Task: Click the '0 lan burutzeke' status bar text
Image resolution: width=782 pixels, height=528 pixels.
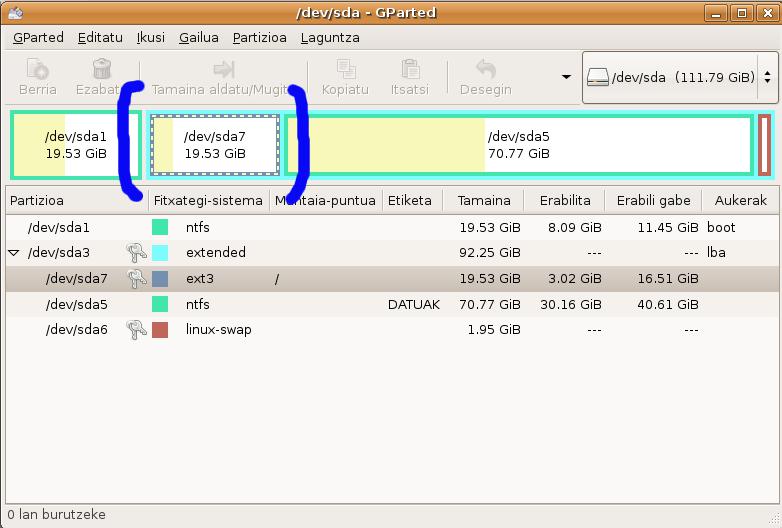Action: [x=56, y=514]
